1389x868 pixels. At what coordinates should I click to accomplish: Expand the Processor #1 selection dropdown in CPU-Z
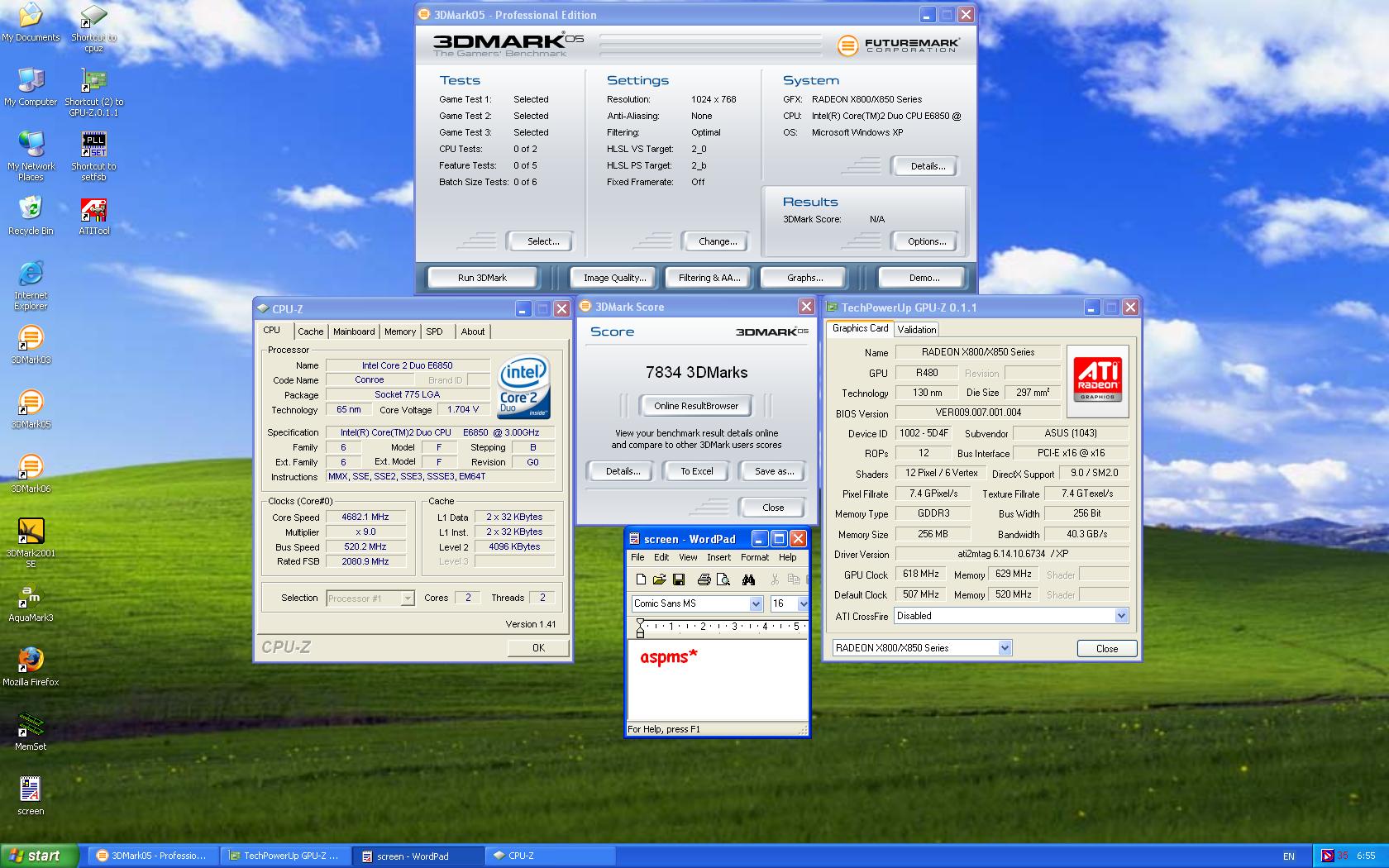408,598
